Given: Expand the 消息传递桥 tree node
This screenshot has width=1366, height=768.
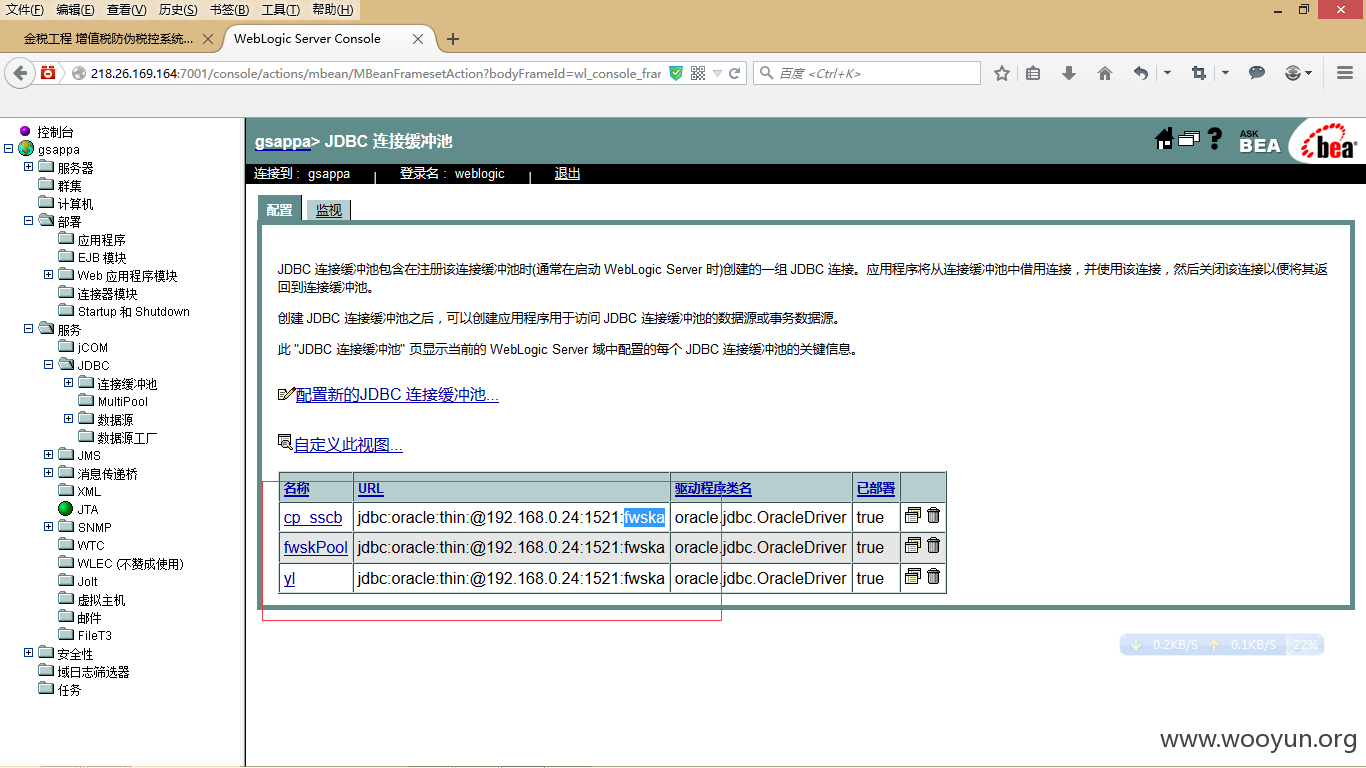Looking at the screenshot, I should pos(48,473).
